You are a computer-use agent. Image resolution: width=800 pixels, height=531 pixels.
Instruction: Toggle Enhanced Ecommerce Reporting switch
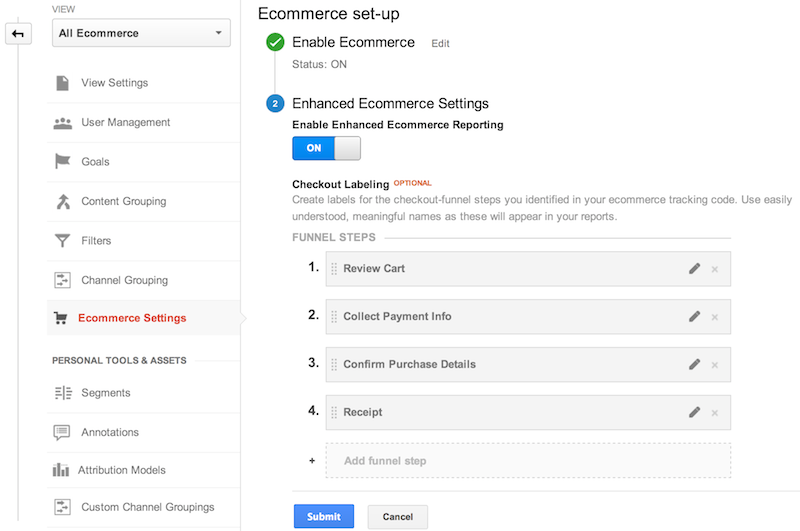[x=326, y=148]
